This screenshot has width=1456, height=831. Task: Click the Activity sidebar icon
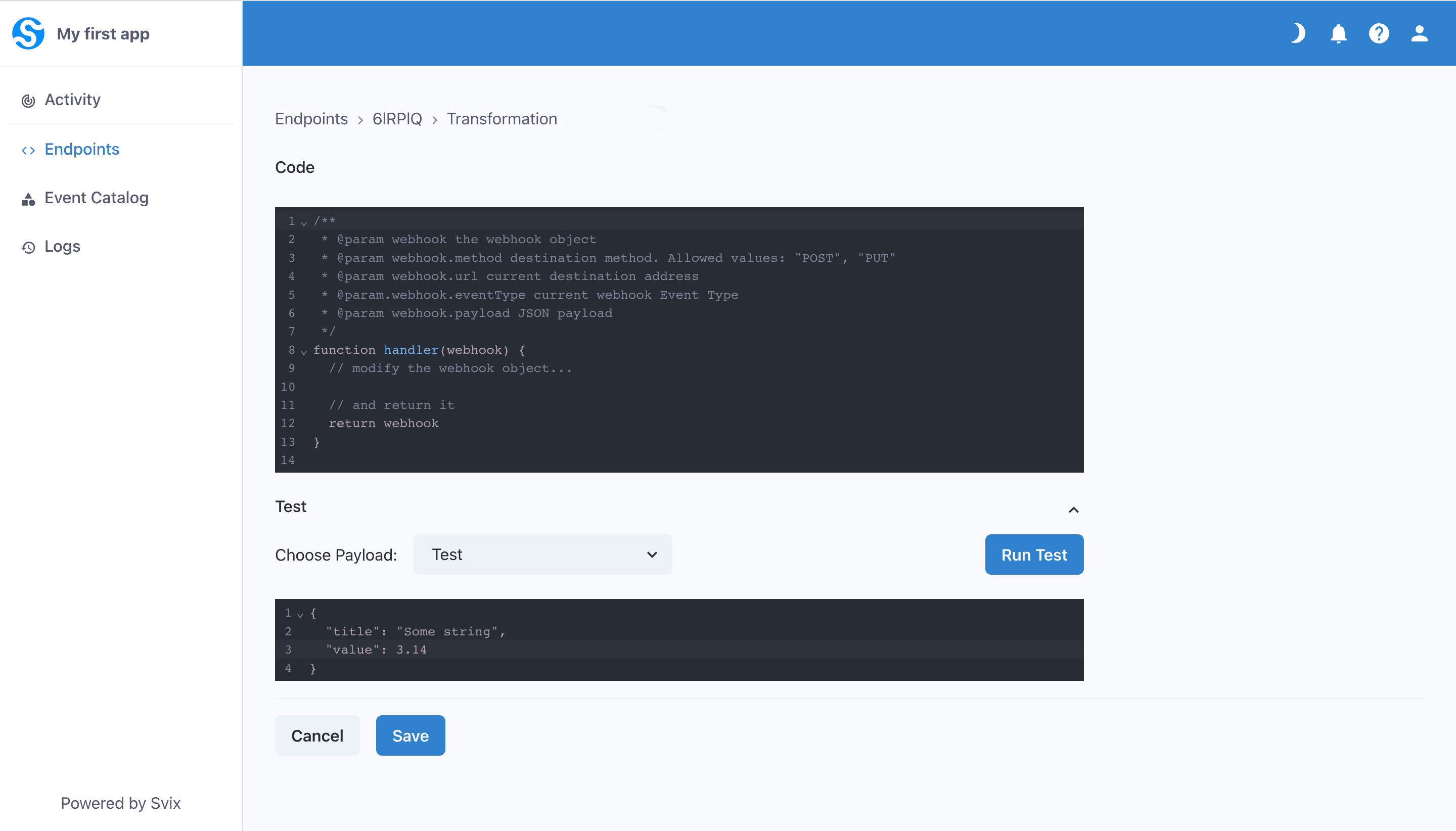(28, 101)
